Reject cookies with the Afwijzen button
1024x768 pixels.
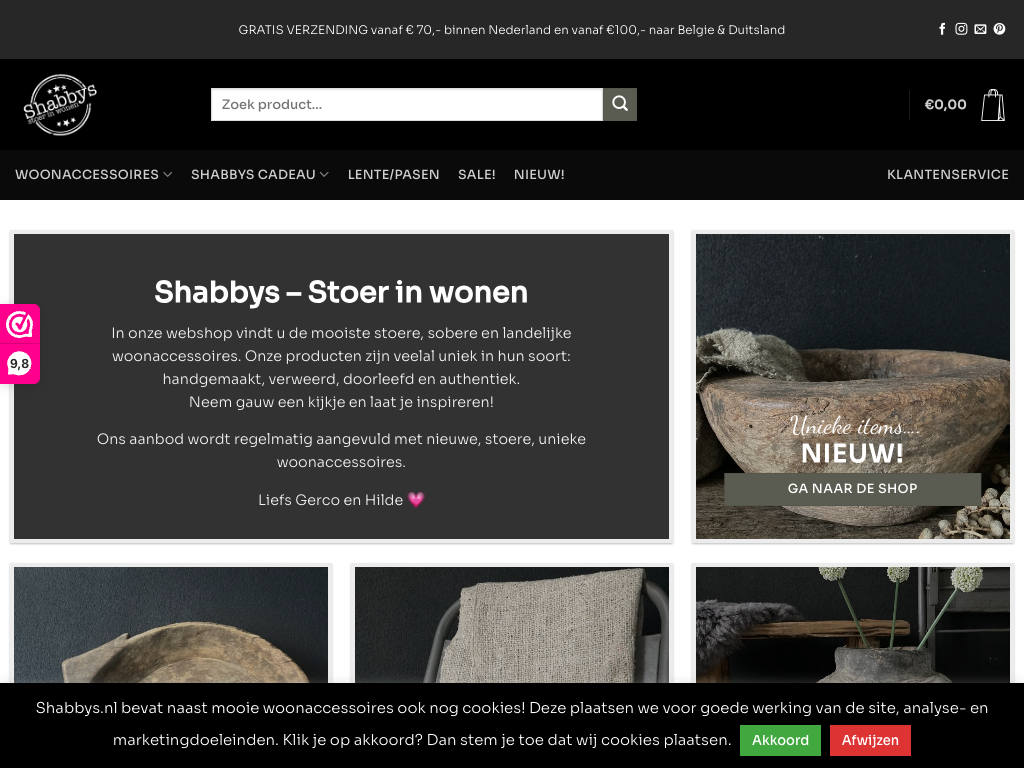870,740
